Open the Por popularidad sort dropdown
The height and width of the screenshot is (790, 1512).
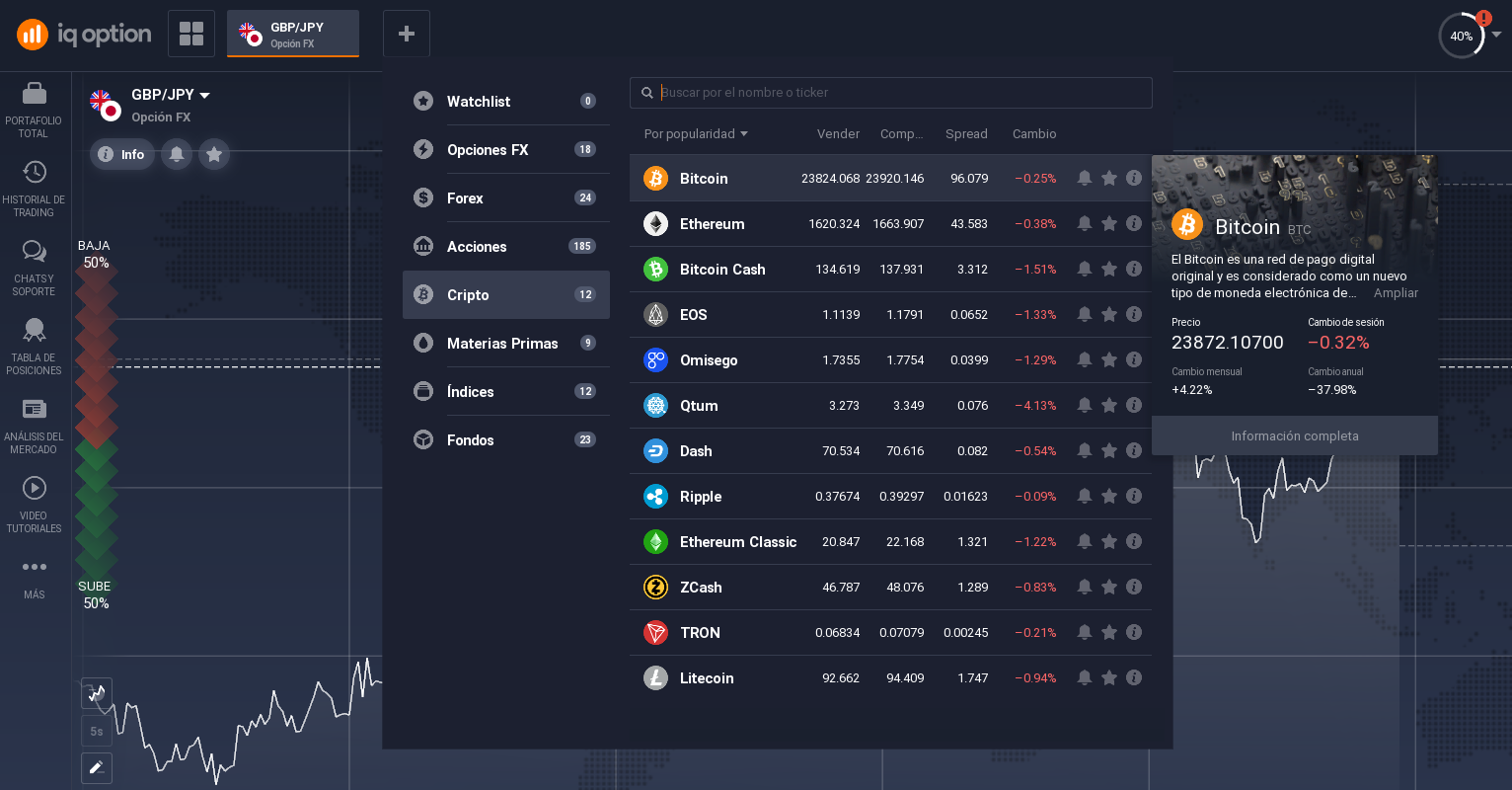(696, 134)
